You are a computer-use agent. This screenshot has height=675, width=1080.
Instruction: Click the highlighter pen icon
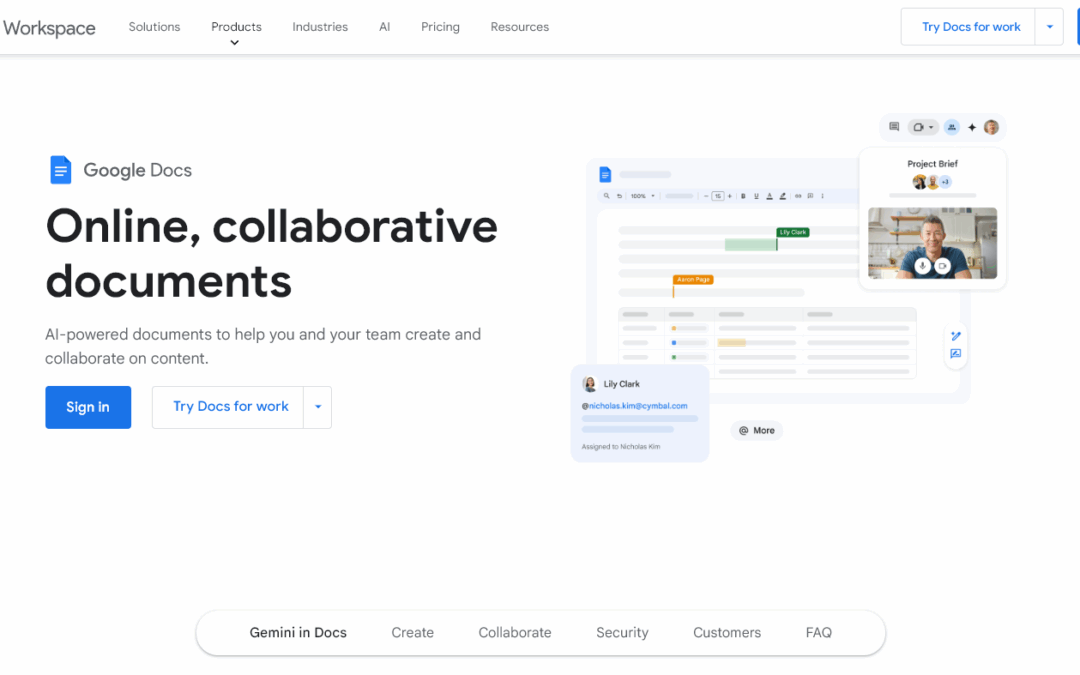coord(782,196)
